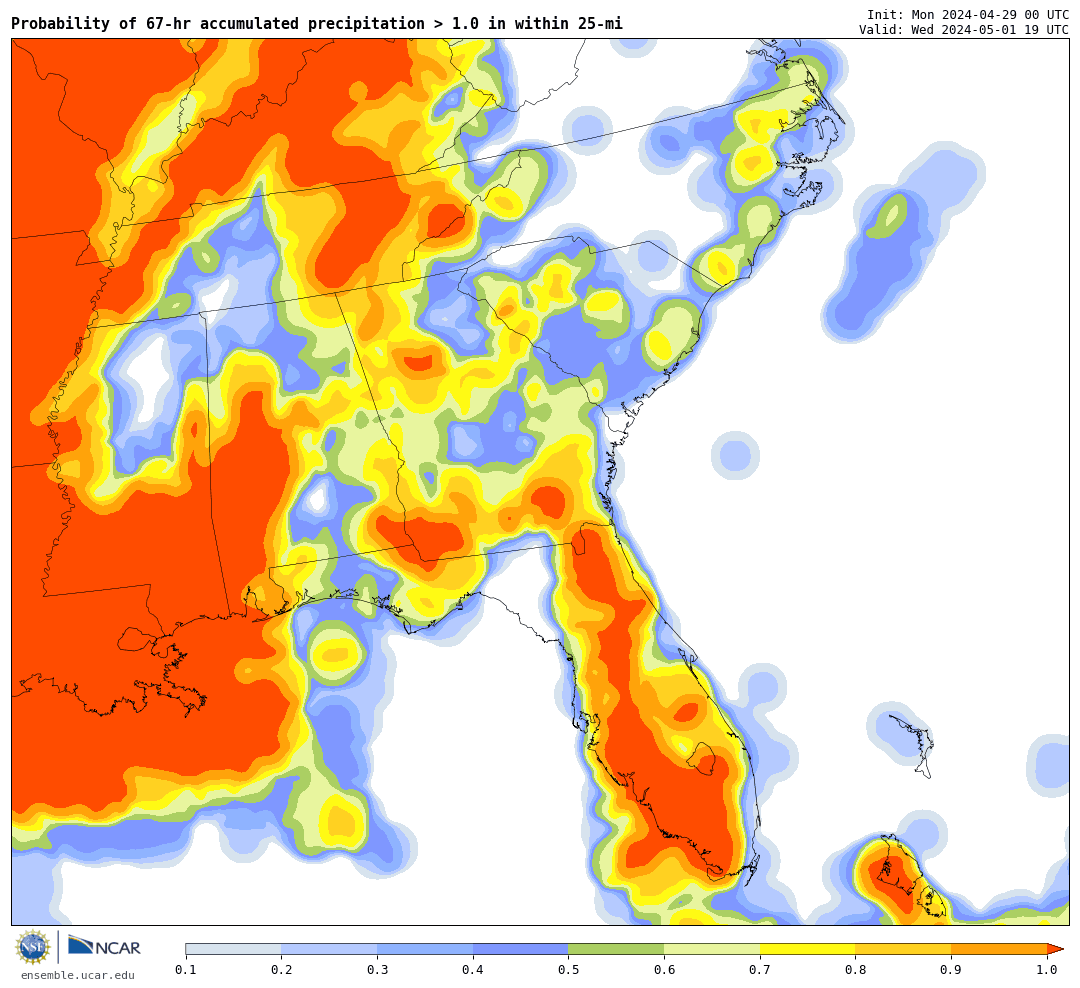Click the 0.6 to 0.7 colorbar segment

click(712, 949)
